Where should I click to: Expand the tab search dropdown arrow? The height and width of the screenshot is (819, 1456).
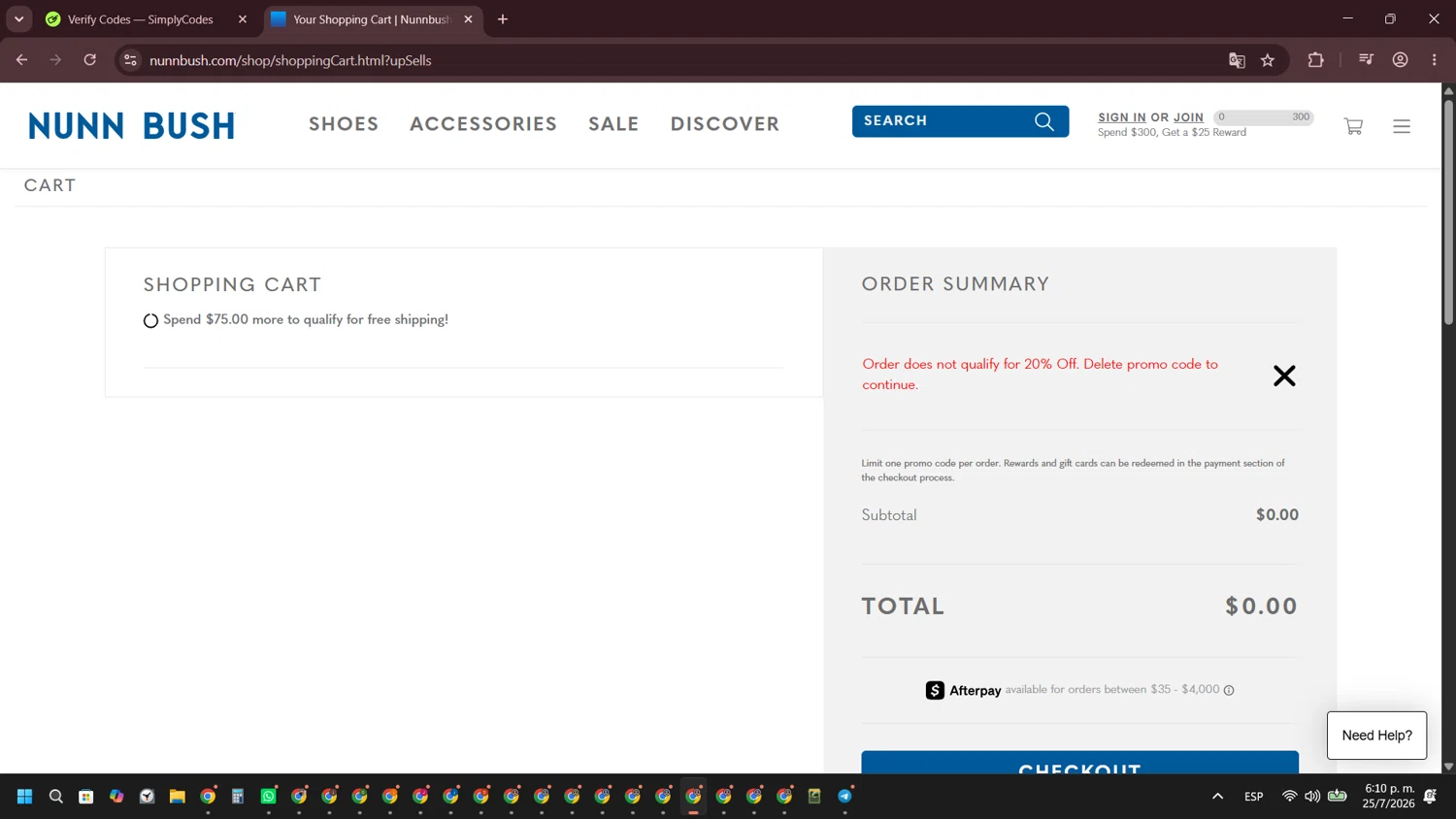18,19
